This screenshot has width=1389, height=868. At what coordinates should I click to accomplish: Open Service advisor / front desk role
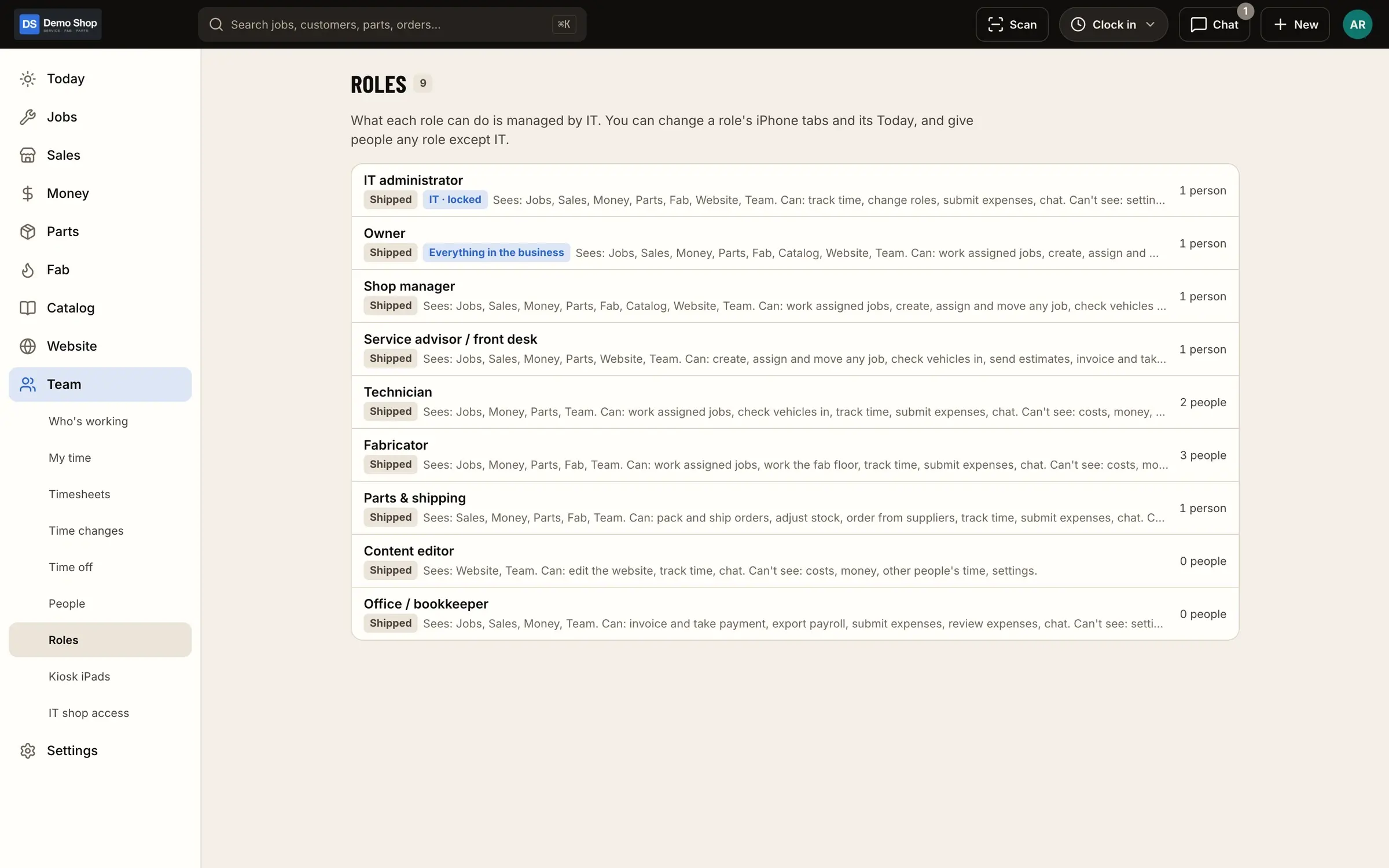coord(795,349)
